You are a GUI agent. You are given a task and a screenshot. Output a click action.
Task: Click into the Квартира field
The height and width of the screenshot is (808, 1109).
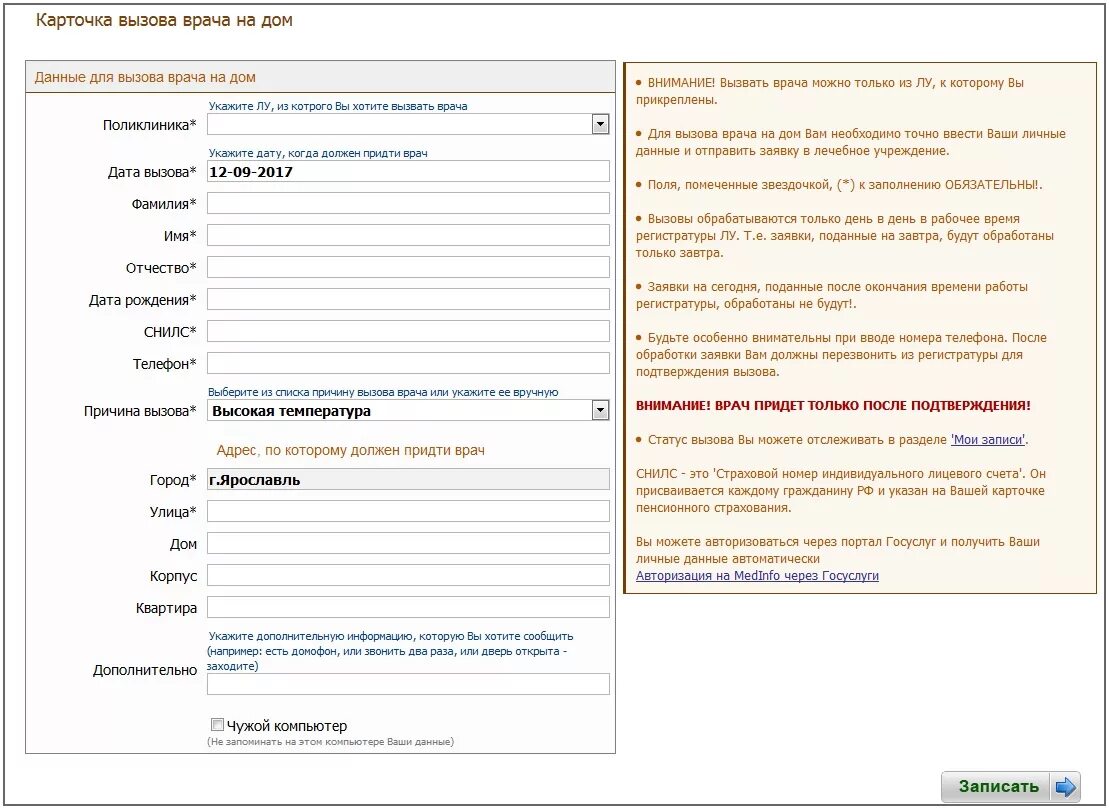[408, 607]
